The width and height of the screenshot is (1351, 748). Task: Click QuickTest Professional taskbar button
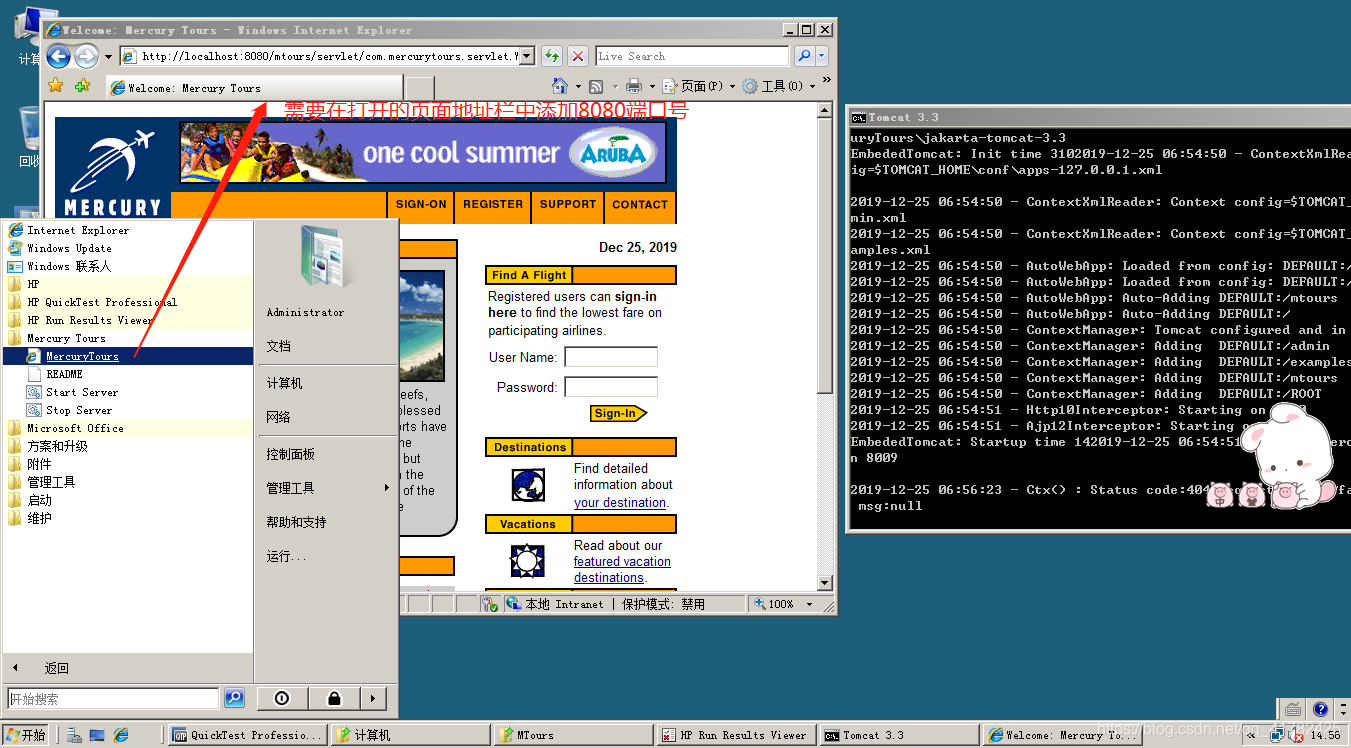248,735
